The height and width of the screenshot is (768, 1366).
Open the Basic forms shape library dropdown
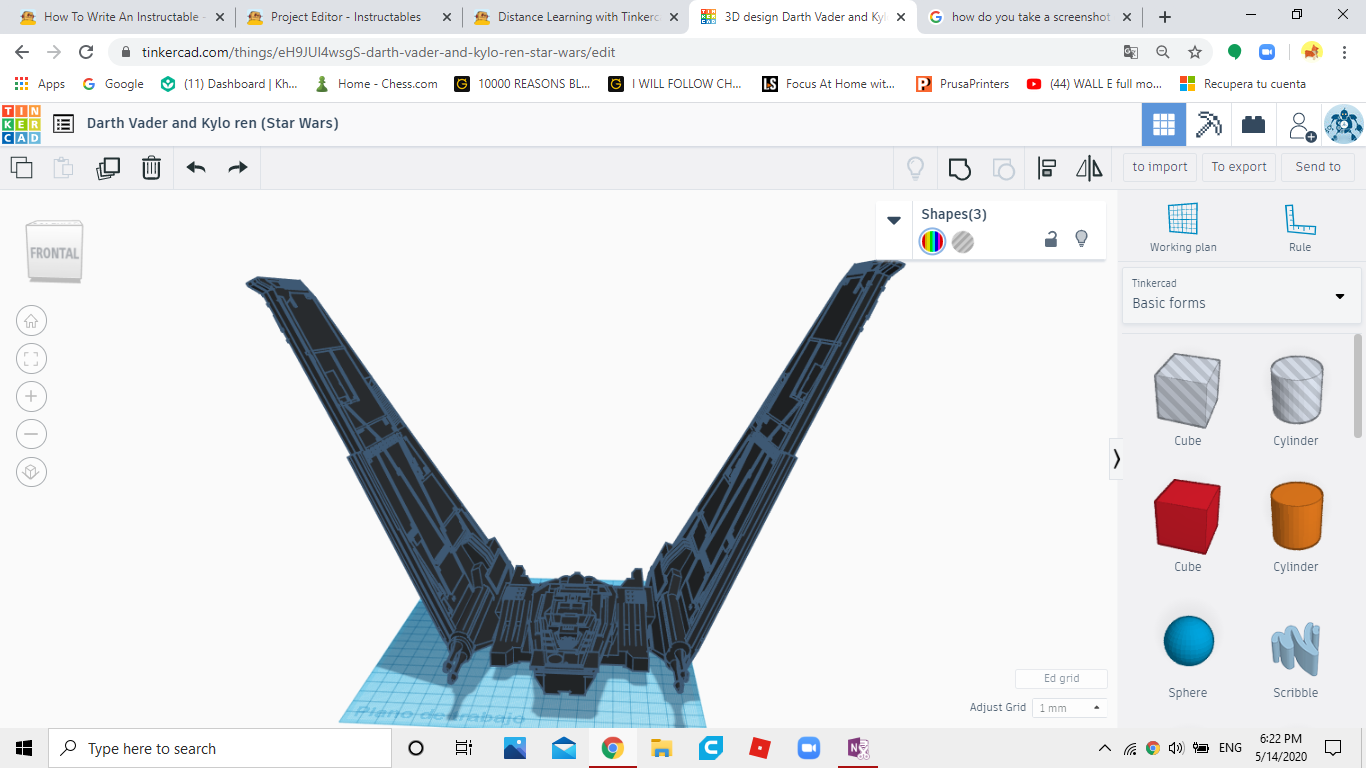point(1241,295)
